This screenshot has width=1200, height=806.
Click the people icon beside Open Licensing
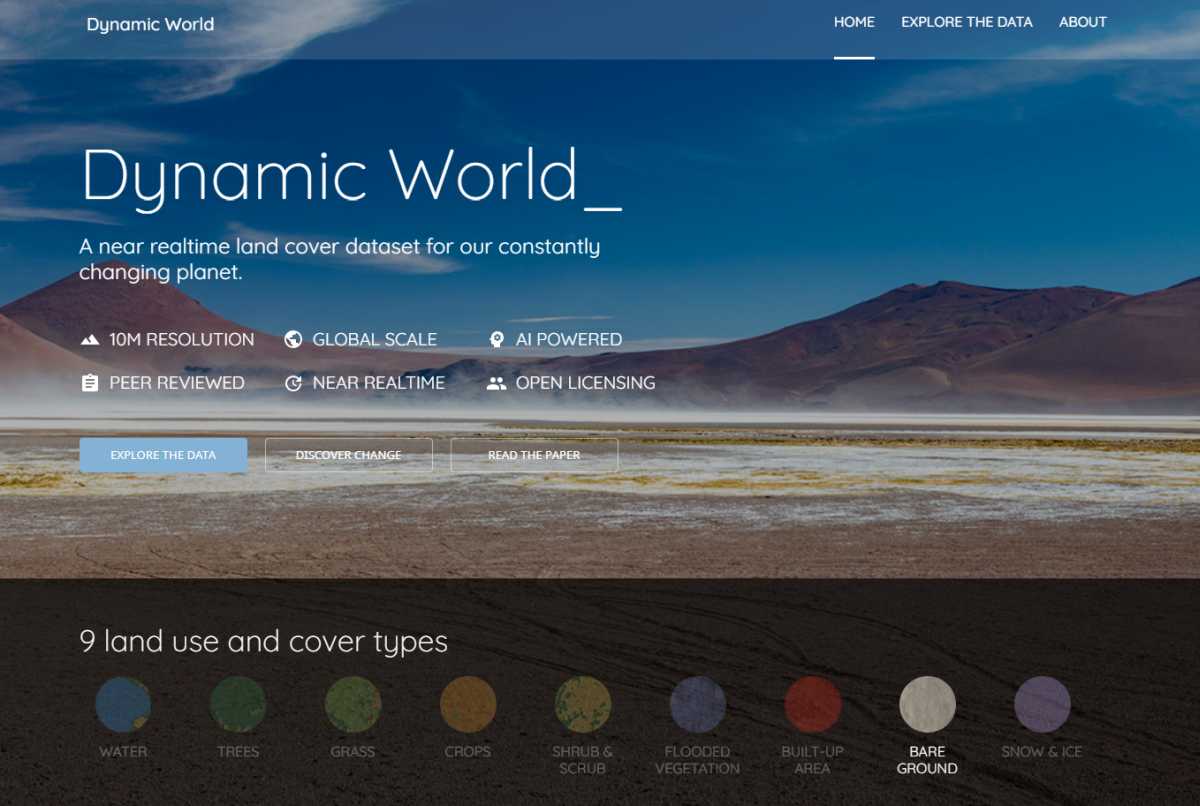496,383
